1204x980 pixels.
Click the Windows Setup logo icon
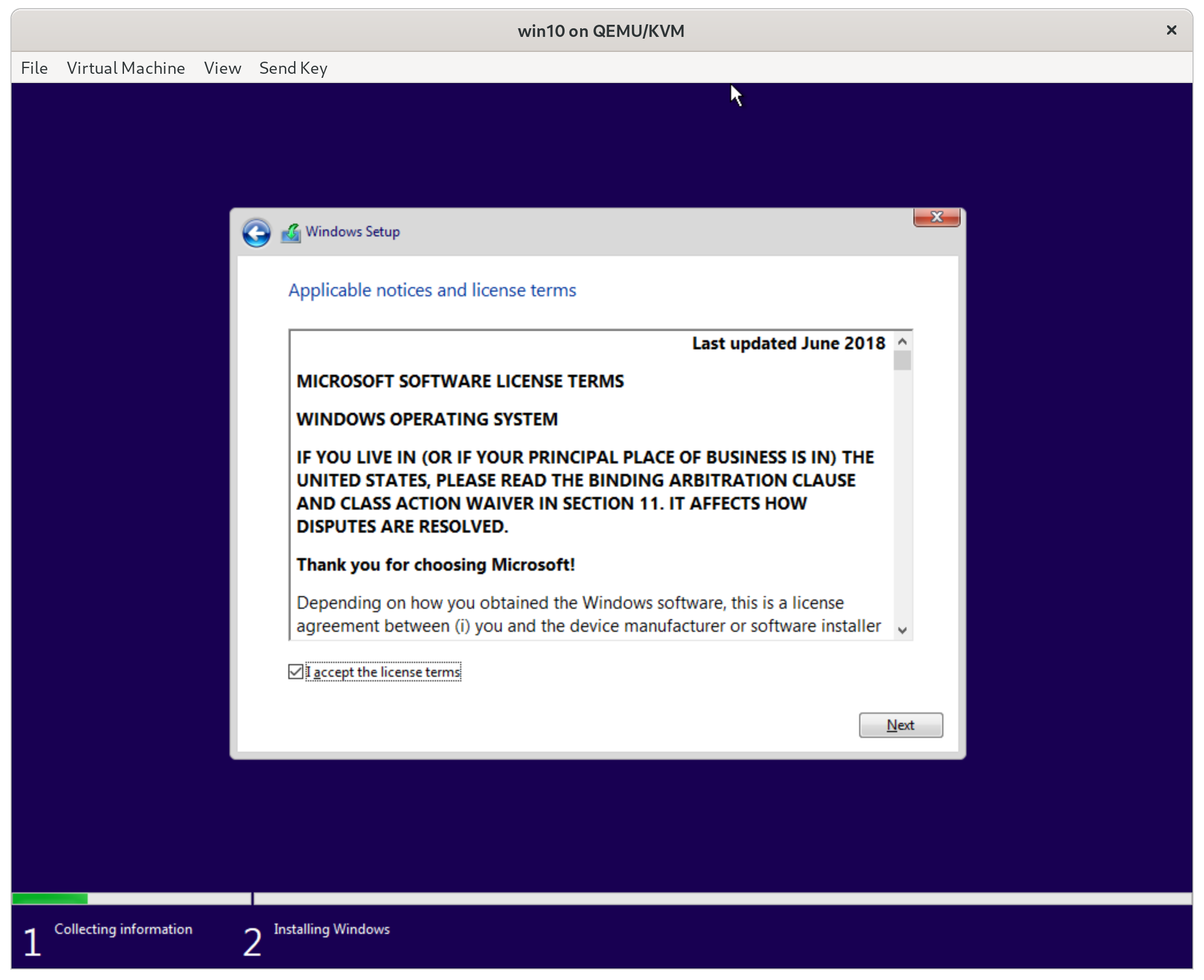point(291,232)
